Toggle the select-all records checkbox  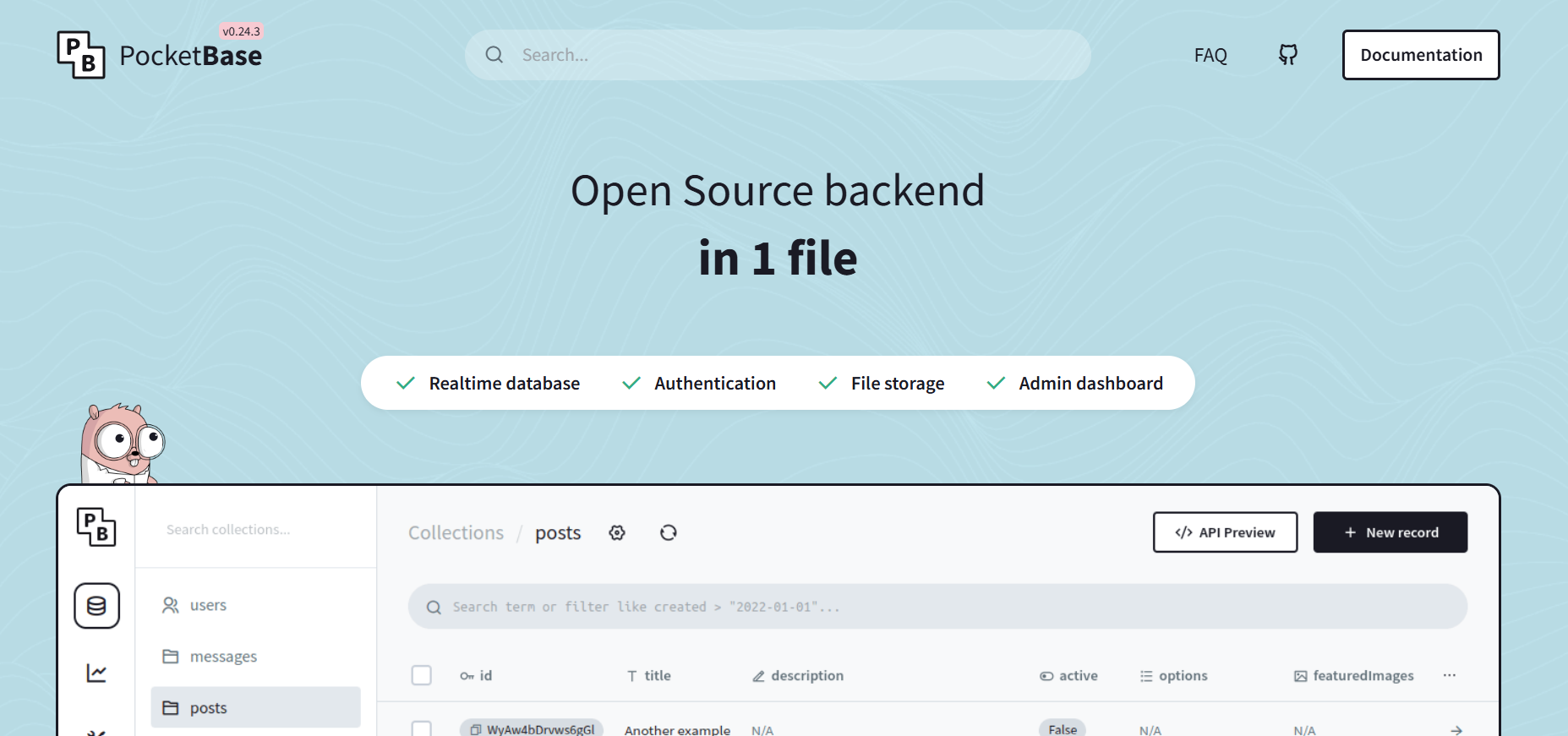click(x=421, y=675)
